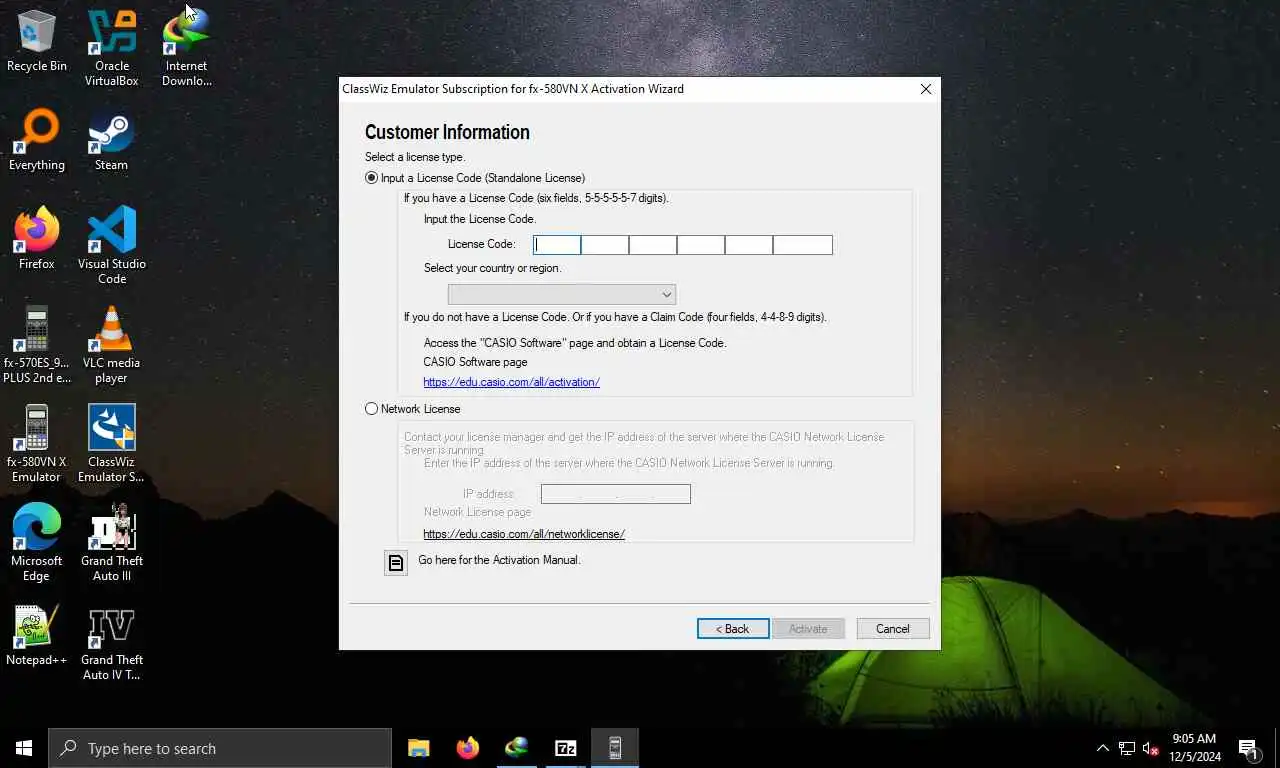
Task: Select the Grand Theft Auto IV icon
Action: [112, 641]
